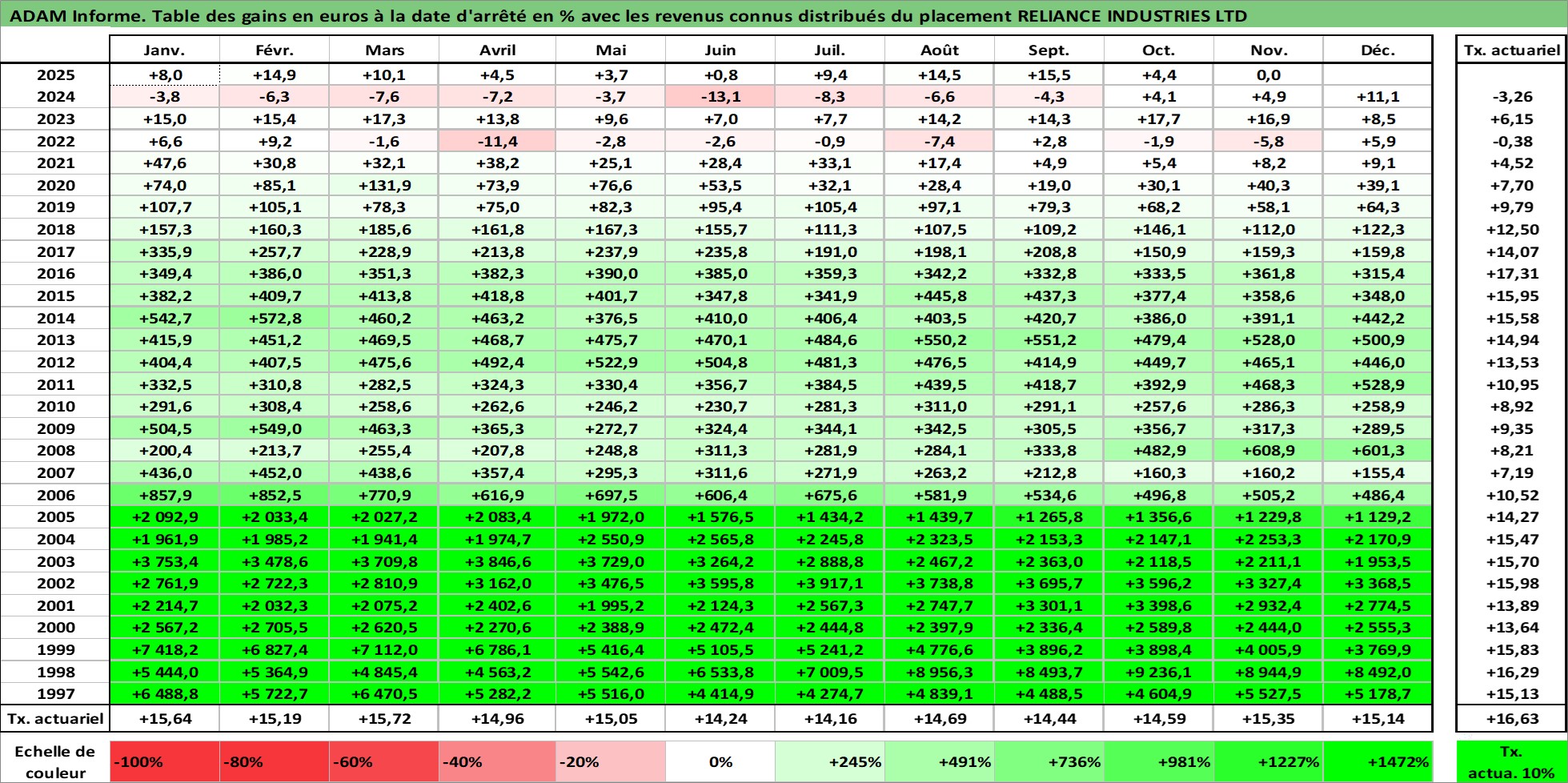The width and height of the screenshot is (1568, 783).
Task: Click the Août column header
Action: tap(940, 50)
